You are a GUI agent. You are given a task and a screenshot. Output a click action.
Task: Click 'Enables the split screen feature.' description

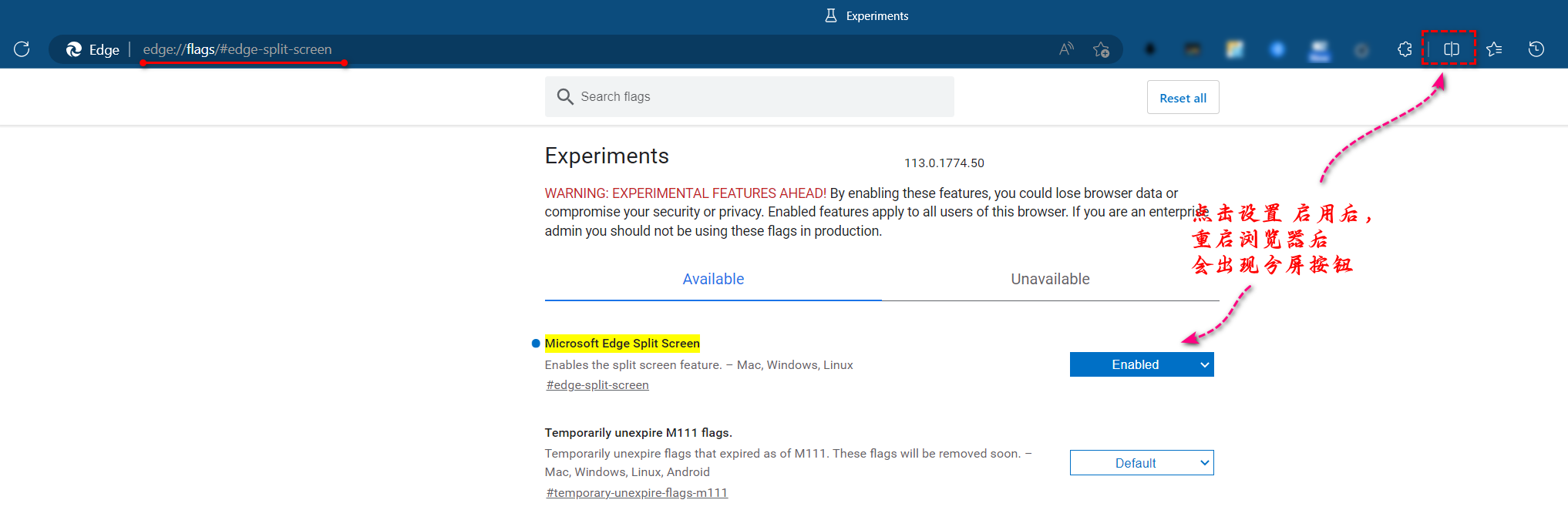pyautogui.click(x=633, y=365)
